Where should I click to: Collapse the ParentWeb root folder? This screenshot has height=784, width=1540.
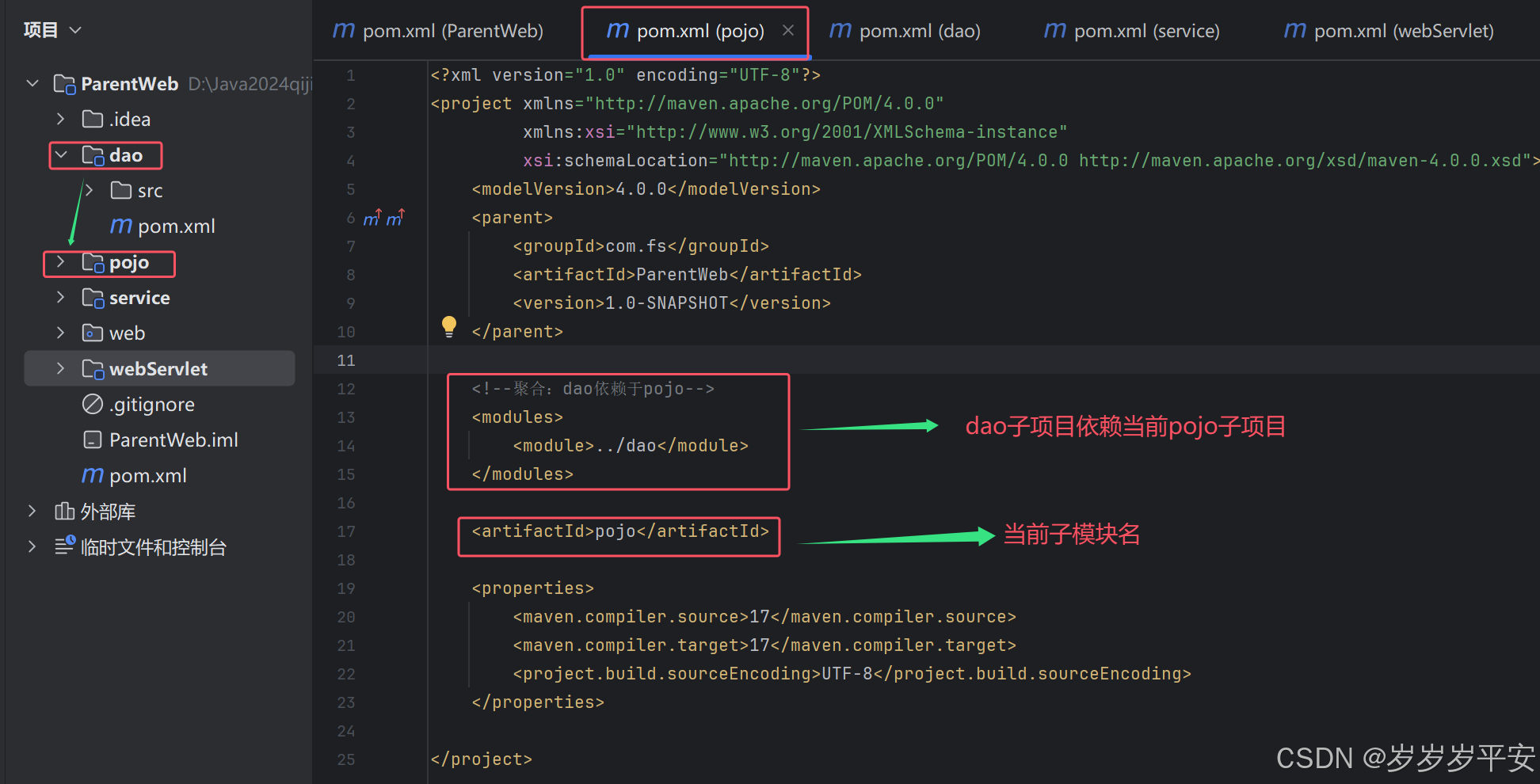click(32, 83)
